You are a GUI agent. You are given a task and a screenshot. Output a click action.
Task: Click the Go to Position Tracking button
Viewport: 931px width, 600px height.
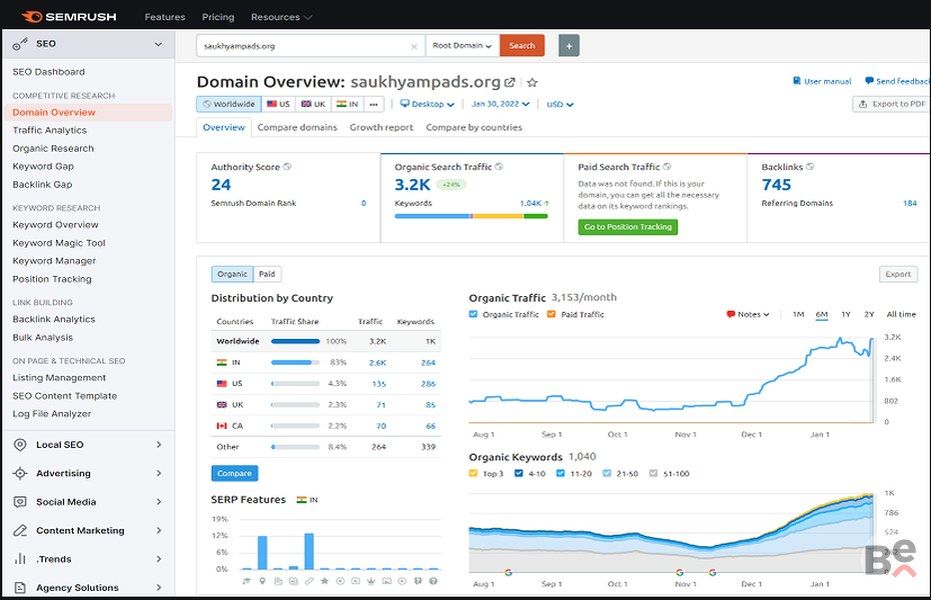pos(628,227)
